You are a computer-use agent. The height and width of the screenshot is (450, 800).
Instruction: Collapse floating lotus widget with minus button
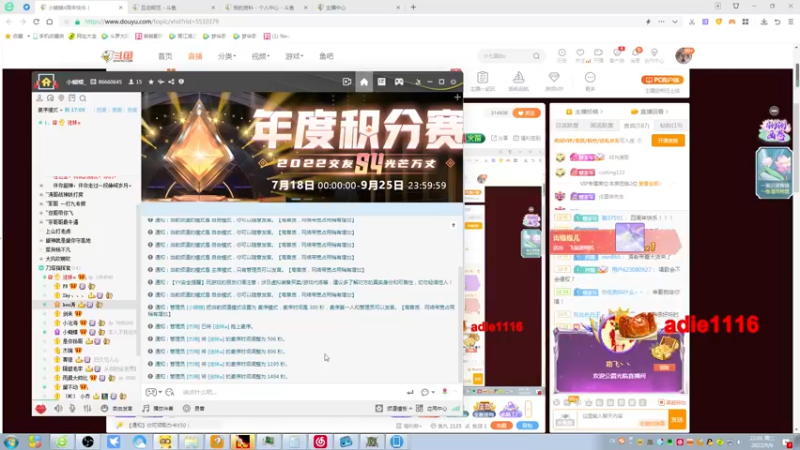(x=774, y=111)
